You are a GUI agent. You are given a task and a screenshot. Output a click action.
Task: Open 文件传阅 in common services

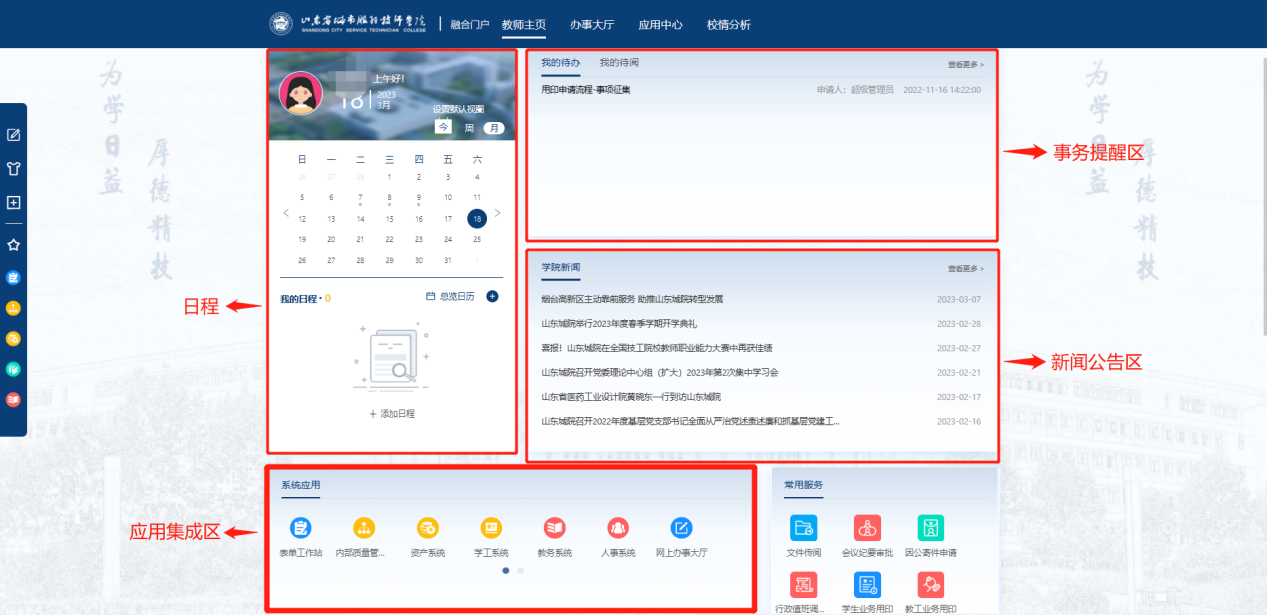tap(803, 528)
